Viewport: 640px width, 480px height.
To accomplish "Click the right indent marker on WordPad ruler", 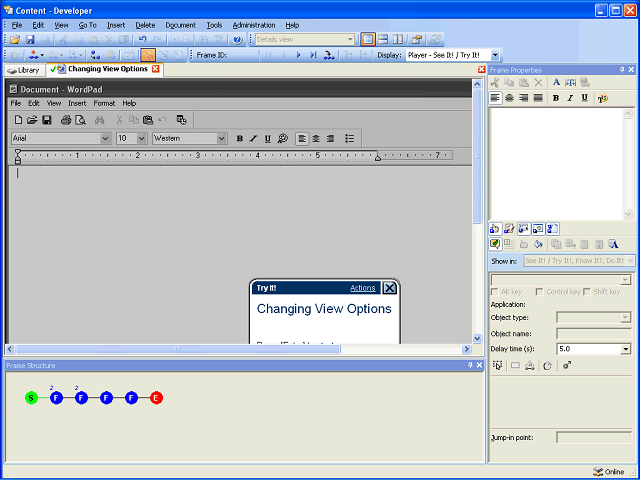I will [378, 157].
